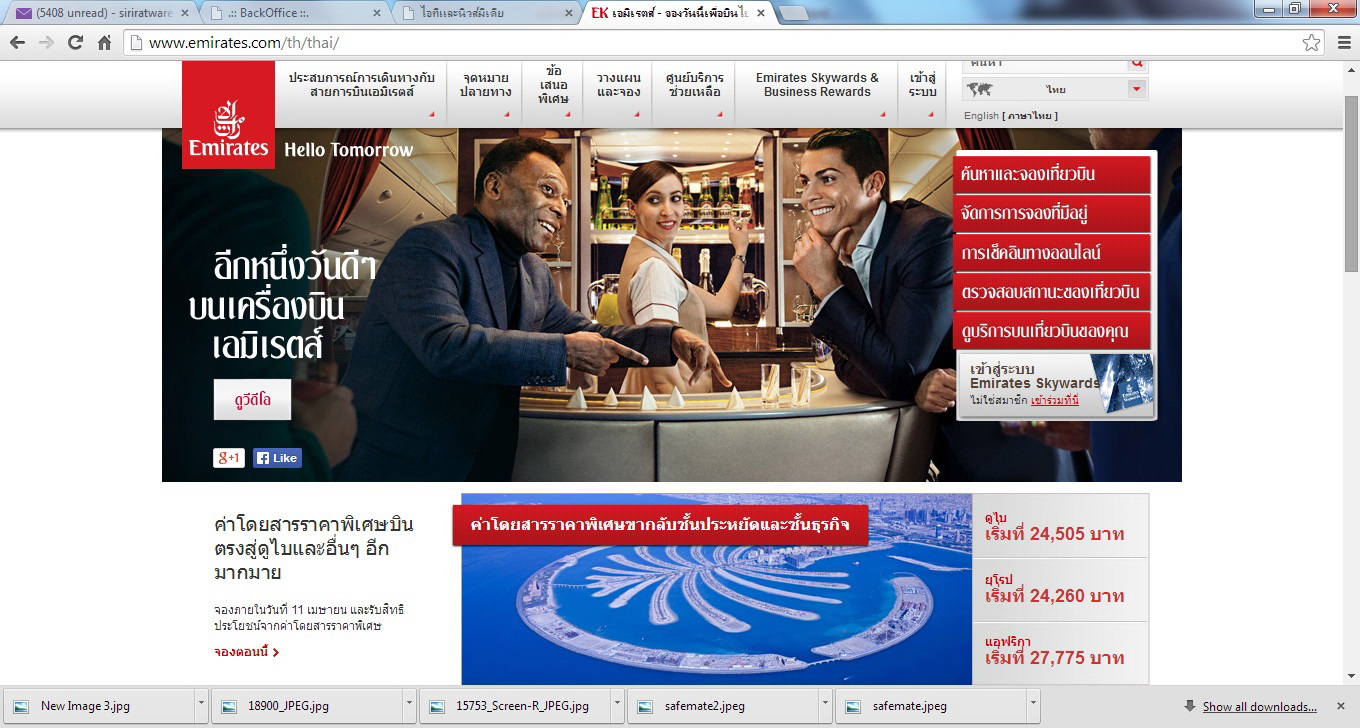Screen dimensions: 1360x728
Task: Click the การเช็คอินทางออนไลน์ button
Action: [1052, 252]
